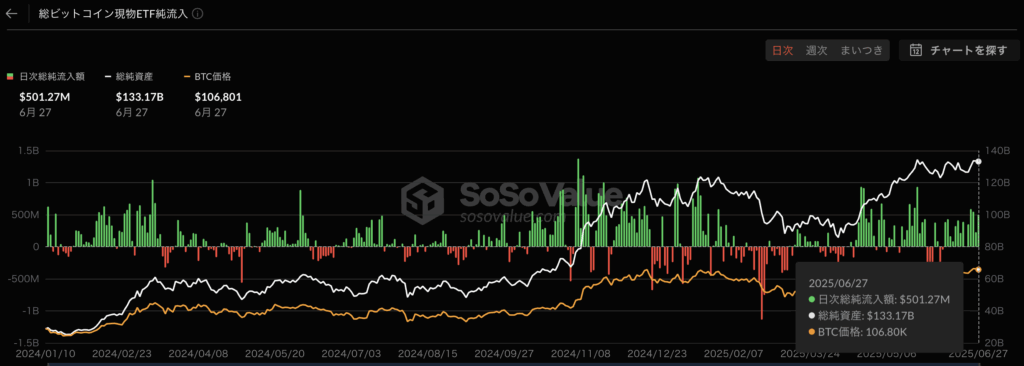Select the 日次 daily tab
Screen dimensions: 1024x366
pos(783,50)
